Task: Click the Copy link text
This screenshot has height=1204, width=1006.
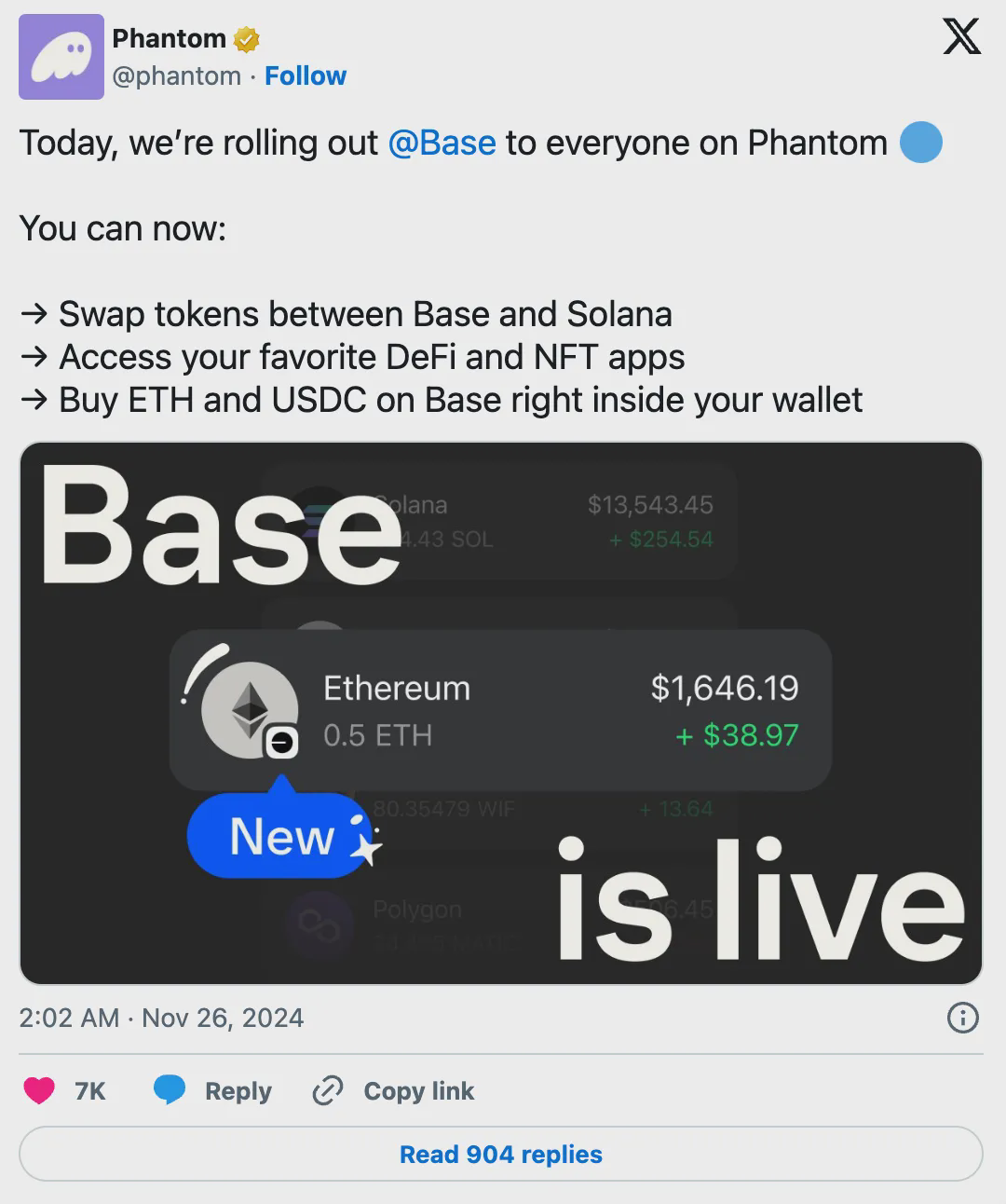Action: click(x=418, y=1091)
